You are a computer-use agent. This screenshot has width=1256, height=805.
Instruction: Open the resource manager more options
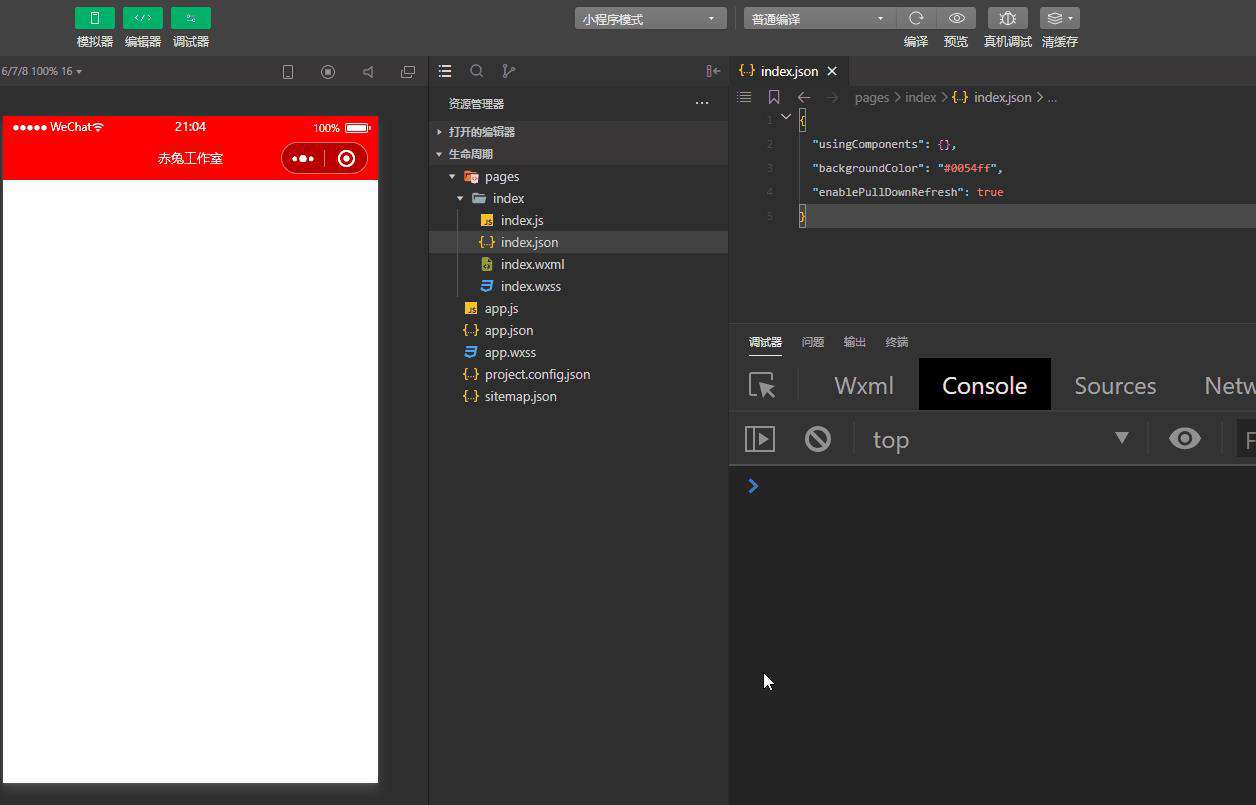coord(702,103)
